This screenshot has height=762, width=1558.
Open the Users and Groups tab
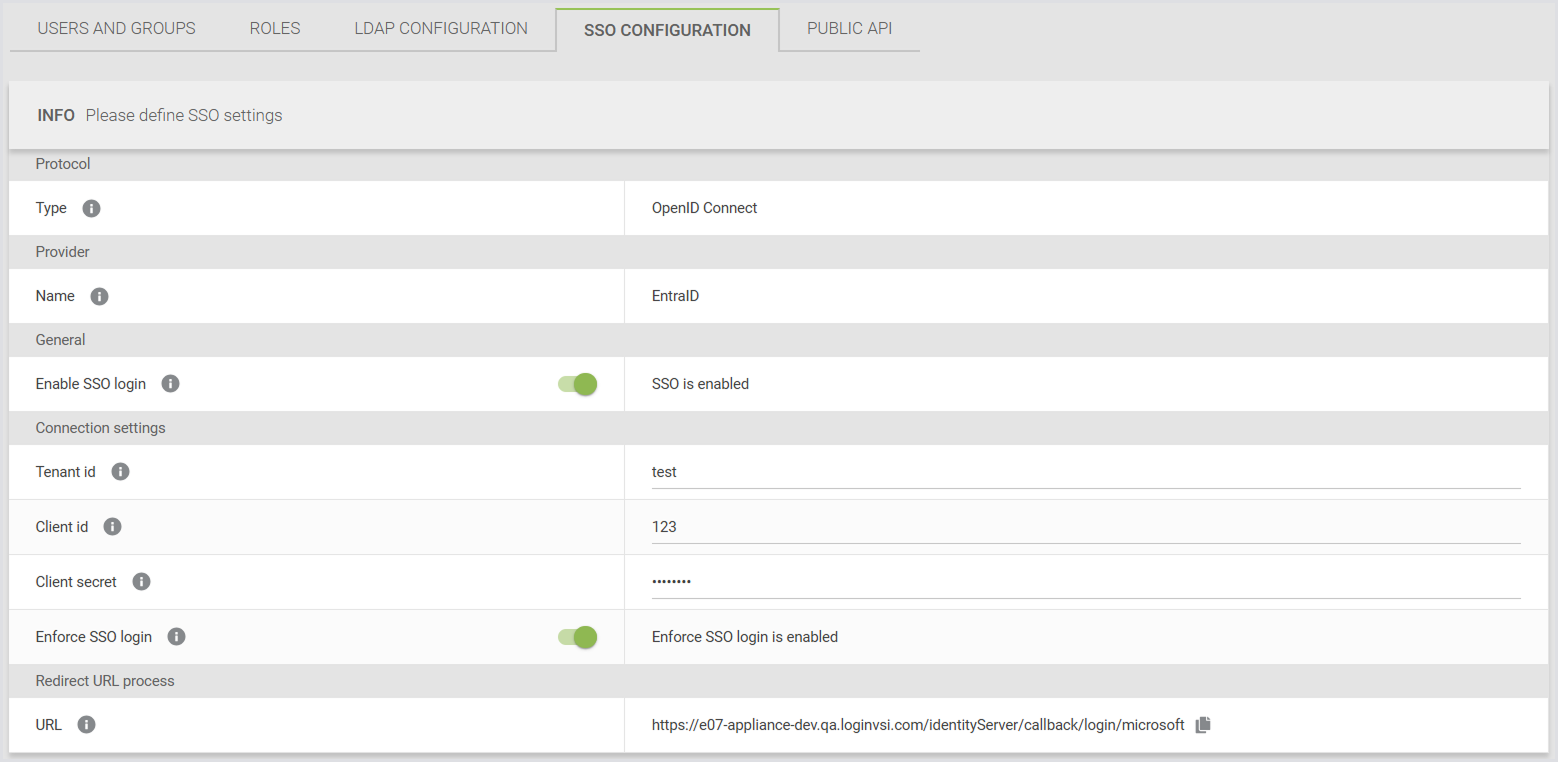[x=116, y=29]
